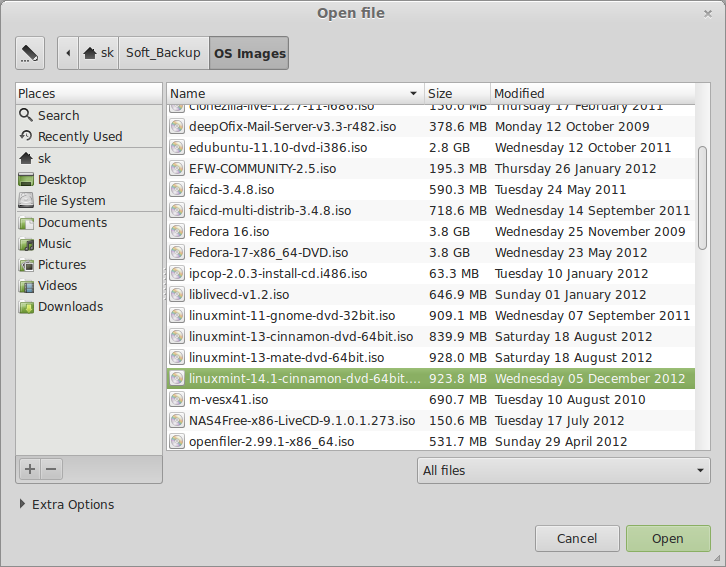Select the OS Images path button
The height and width of the screenshot is (567, 726).
tap(249, 53)
